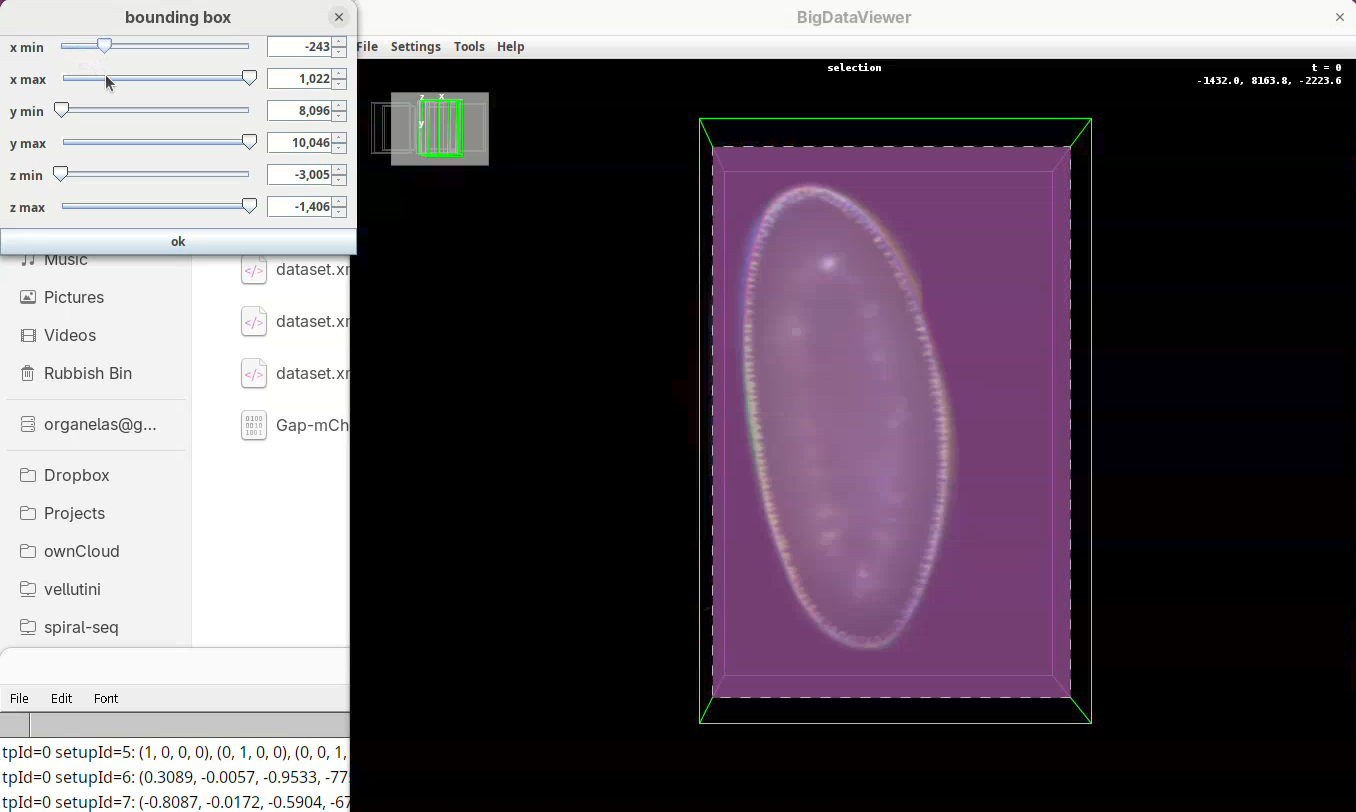Increase x min value with up arrow
The height and width of the screenshot is (812, 1356).
click(340, 42)
